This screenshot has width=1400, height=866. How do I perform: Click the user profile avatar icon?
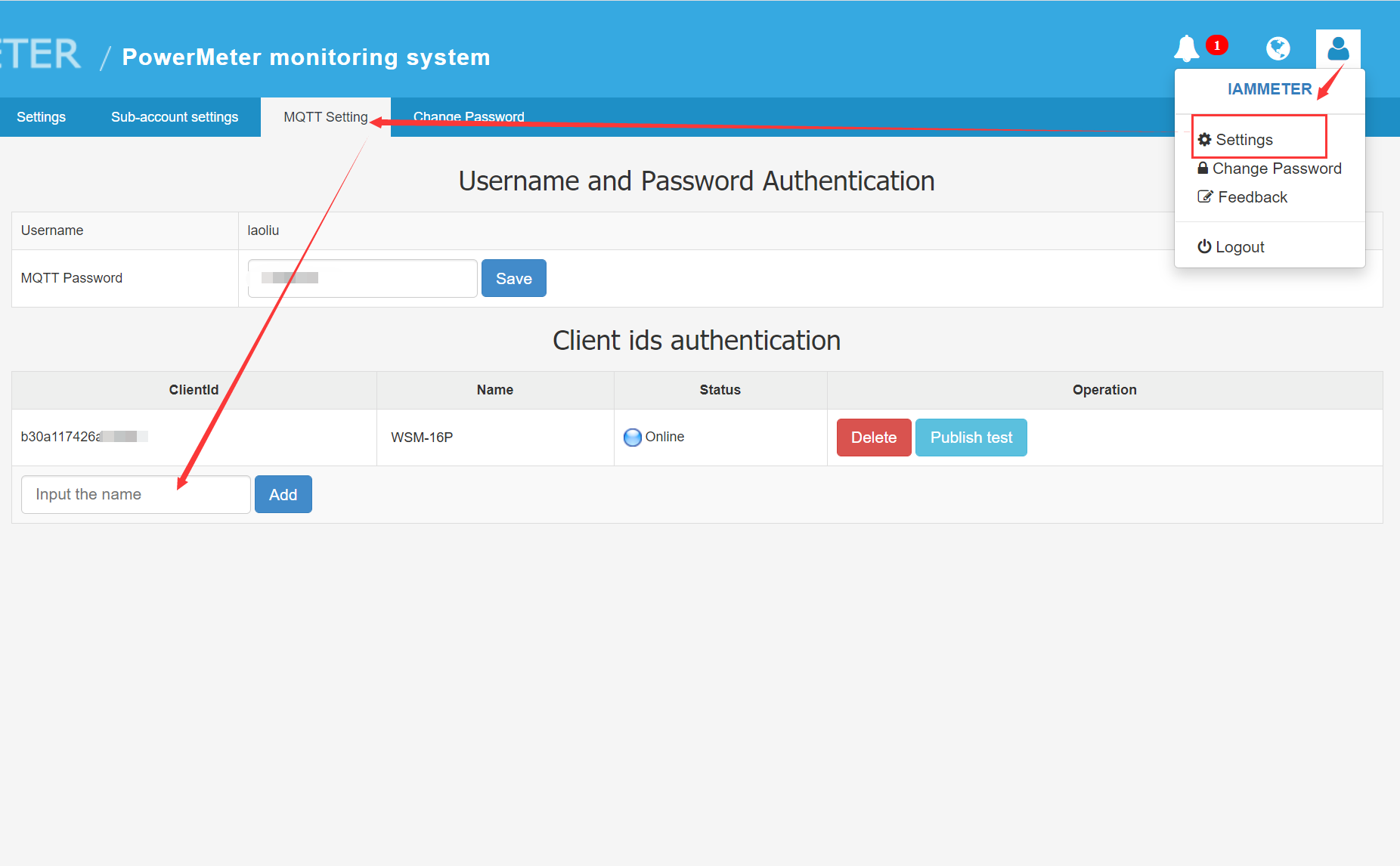pyautogui.click(x=1337, y=49)
